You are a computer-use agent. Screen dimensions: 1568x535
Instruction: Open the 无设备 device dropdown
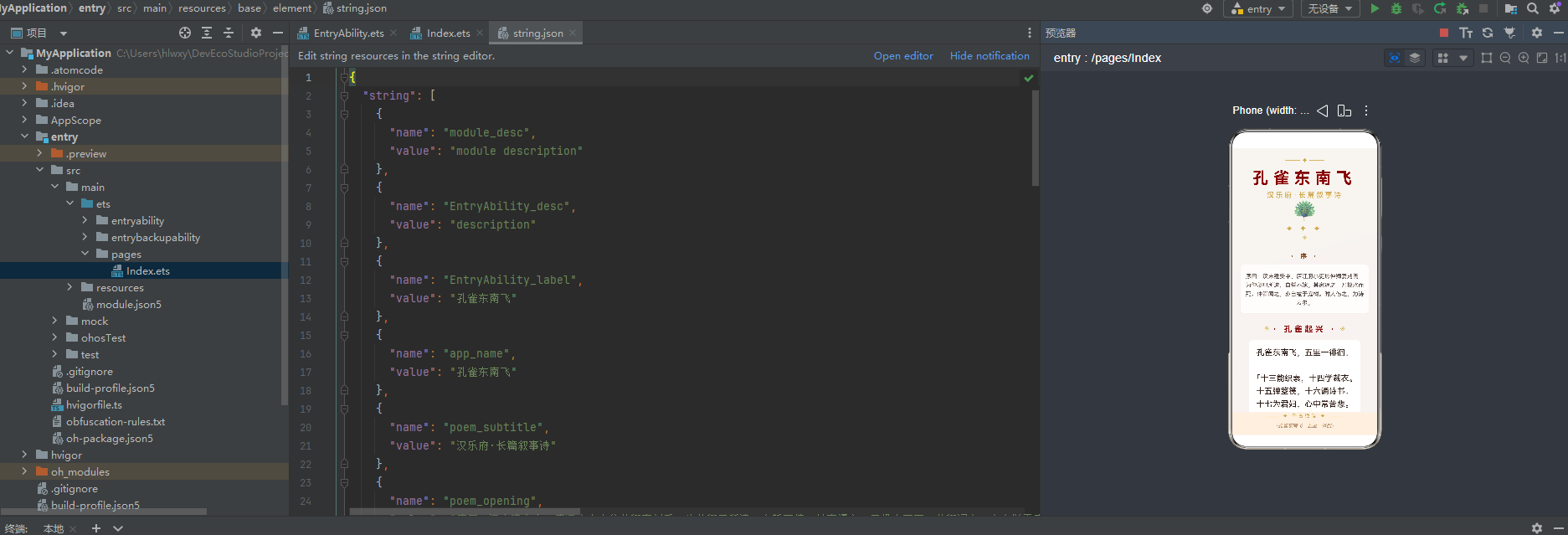pos(1330,8)
